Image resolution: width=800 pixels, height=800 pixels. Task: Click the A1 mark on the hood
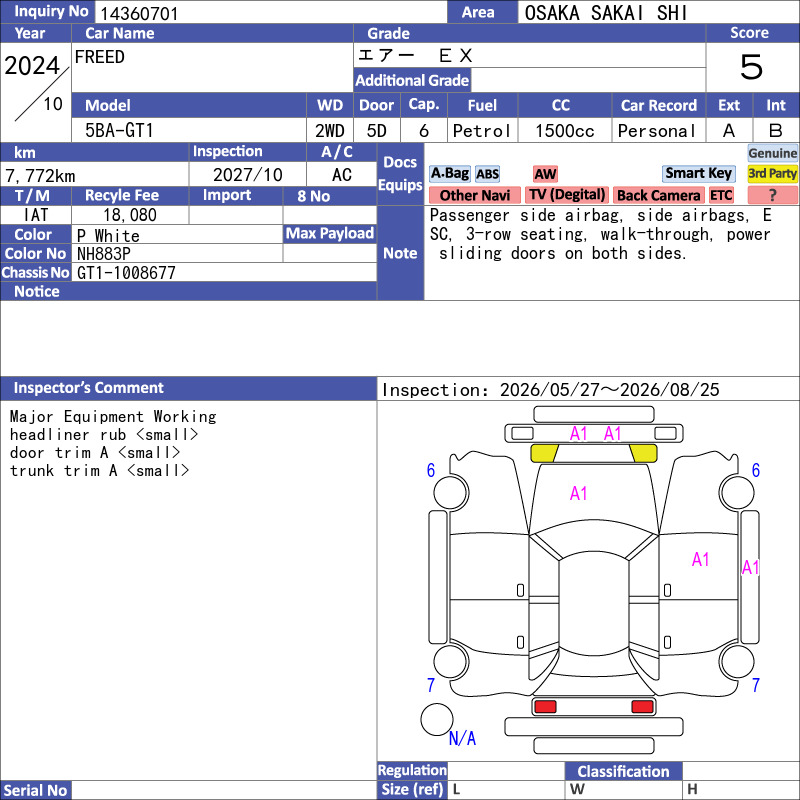579,493
